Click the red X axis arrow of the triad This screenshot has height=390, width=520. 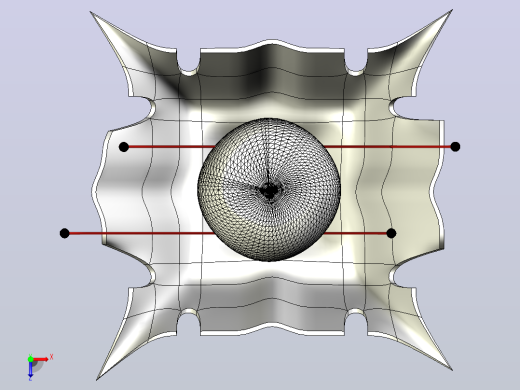pos(41,359)
